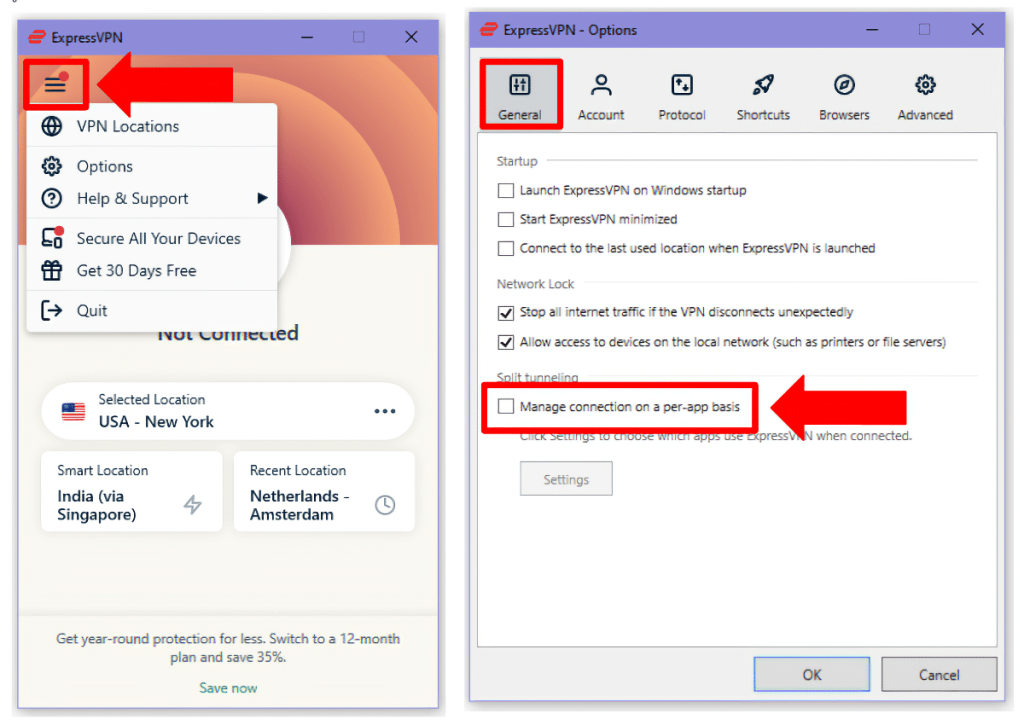Click the Browsers compass icon
Image resolution: width=1024 pixels, height=725 pixels.
[844, 84]
